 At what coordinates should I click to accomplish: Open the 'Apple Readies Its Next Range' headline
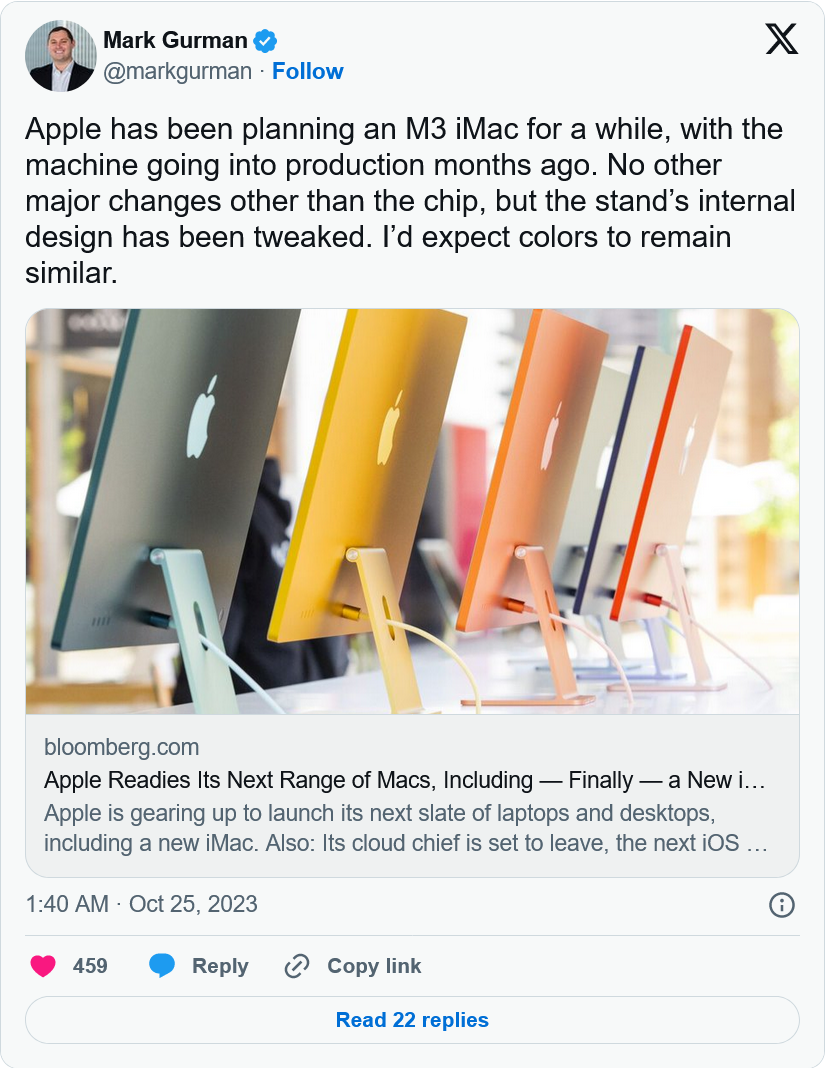405,780
